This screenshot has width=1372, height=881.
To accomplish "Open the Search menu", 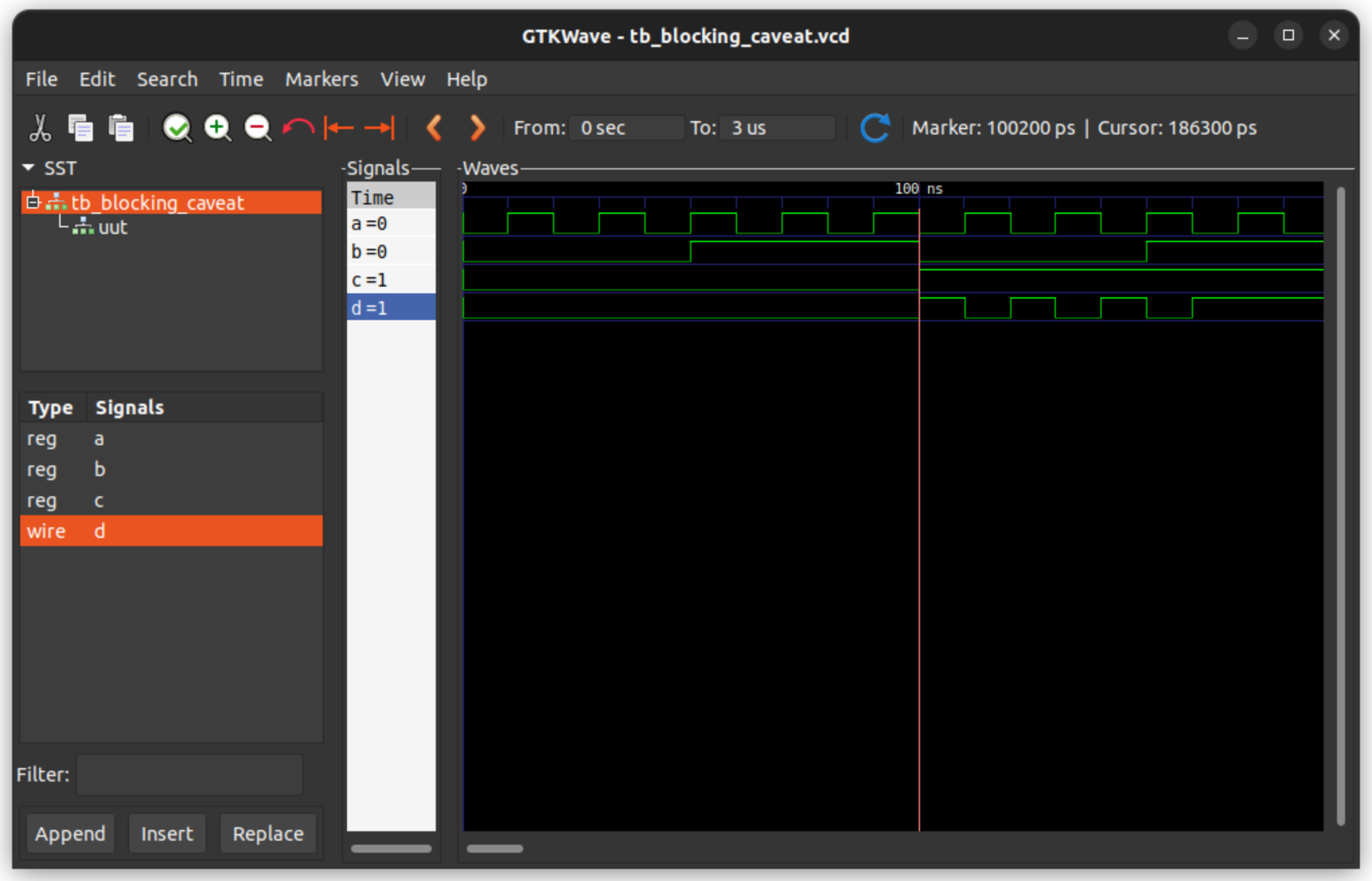I will tap(167, 79).
